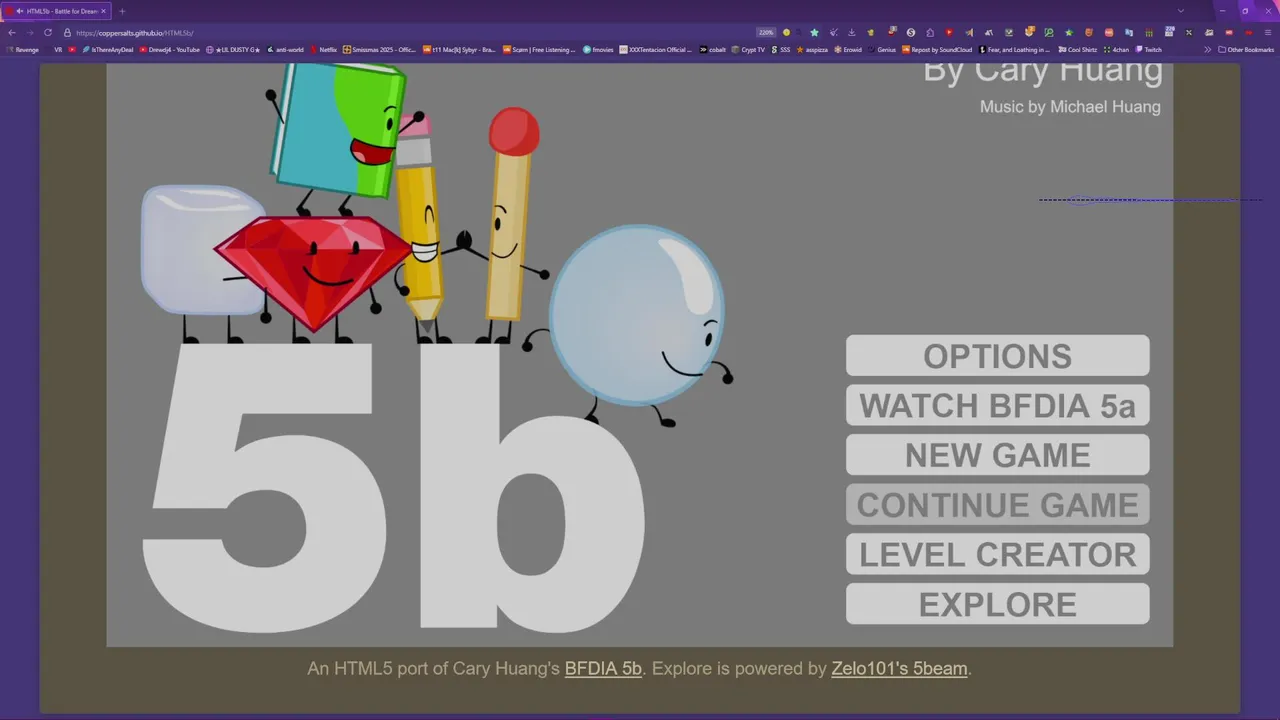Viewport: 1280px width, 720px height.
Task: Open the Twitch bookmark
Action: click(x=1148, y=49)
